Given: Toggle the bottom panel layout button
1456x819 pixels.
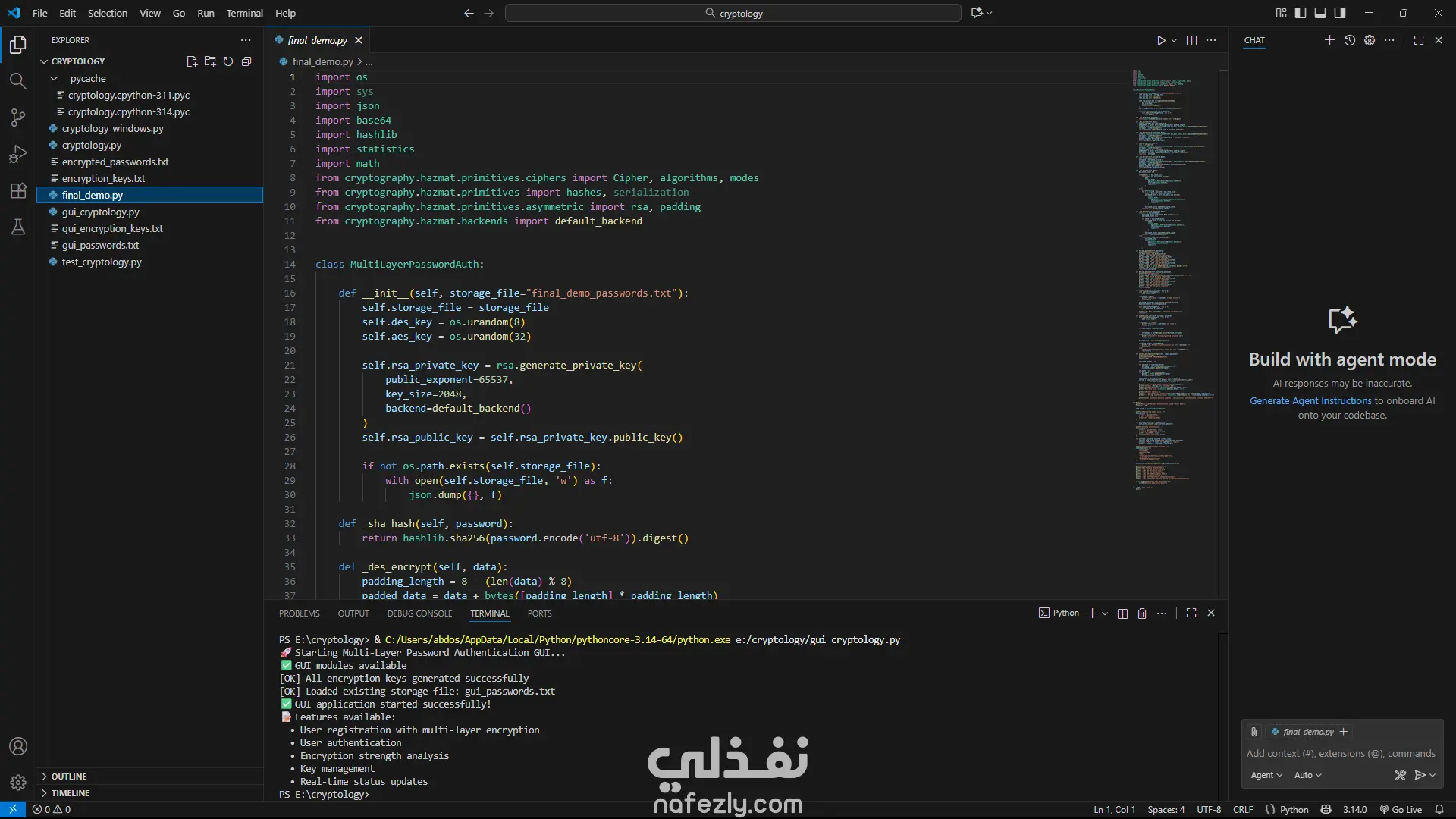Looking at the screenshot, I should pyautogui.click(x=1320, y=13).
